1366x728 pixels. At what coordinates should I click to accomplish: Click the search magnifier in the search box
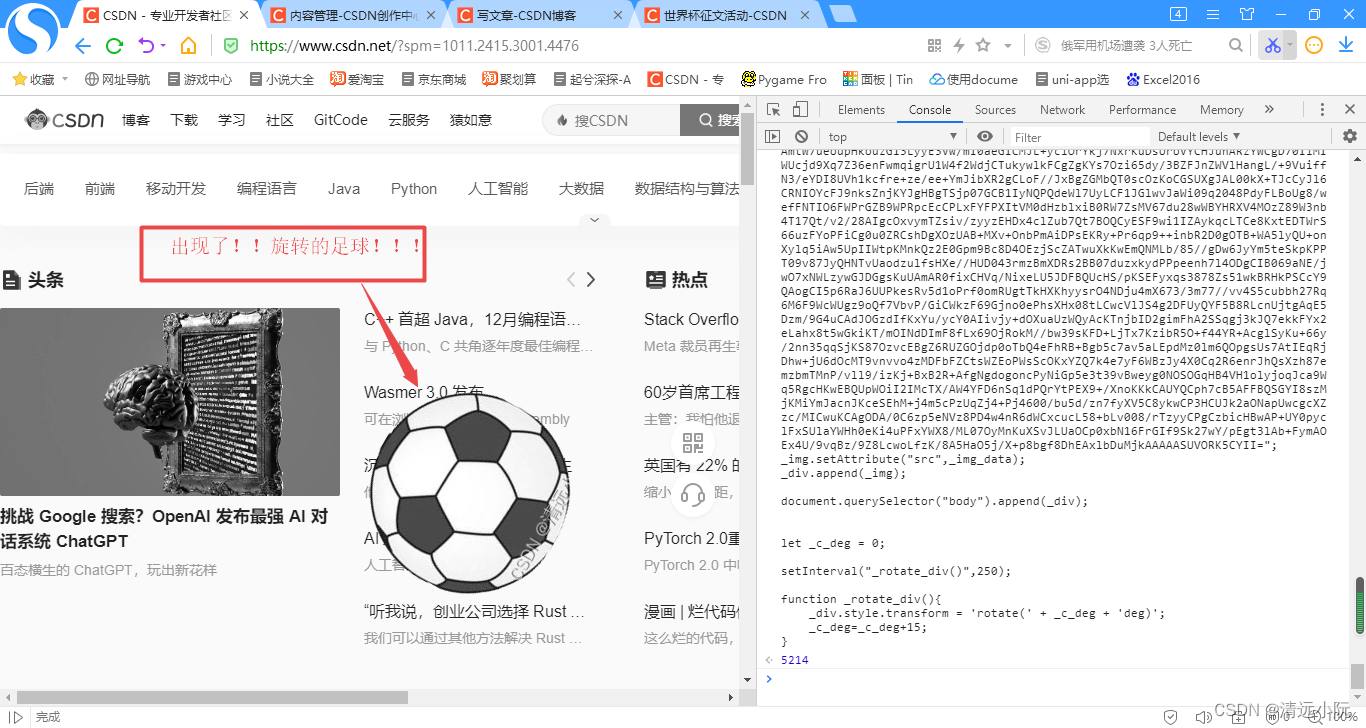click(x=1236, y=46)
